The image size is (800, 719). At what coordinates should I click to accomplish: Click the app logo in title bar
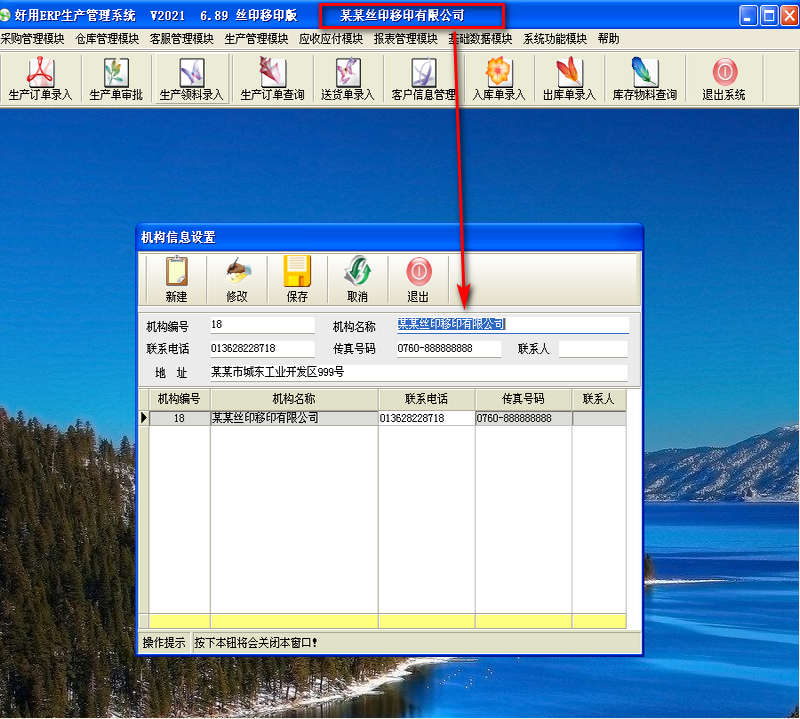(x=5, y=15)
